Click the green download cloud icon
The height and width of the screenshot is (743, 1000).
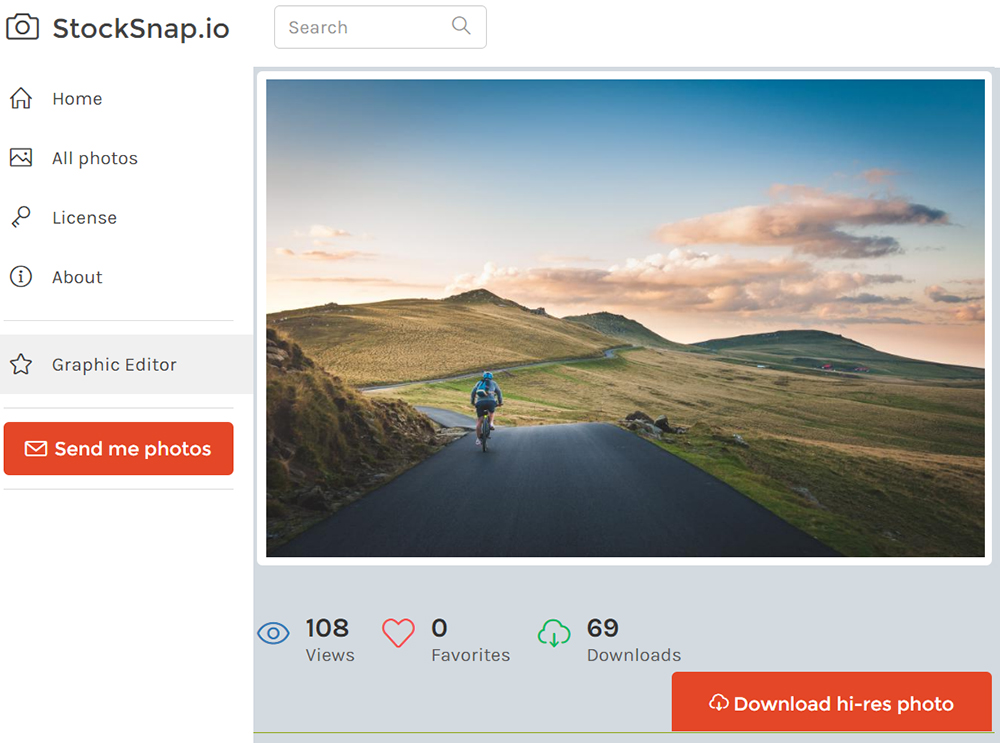(x=554, y=633)
